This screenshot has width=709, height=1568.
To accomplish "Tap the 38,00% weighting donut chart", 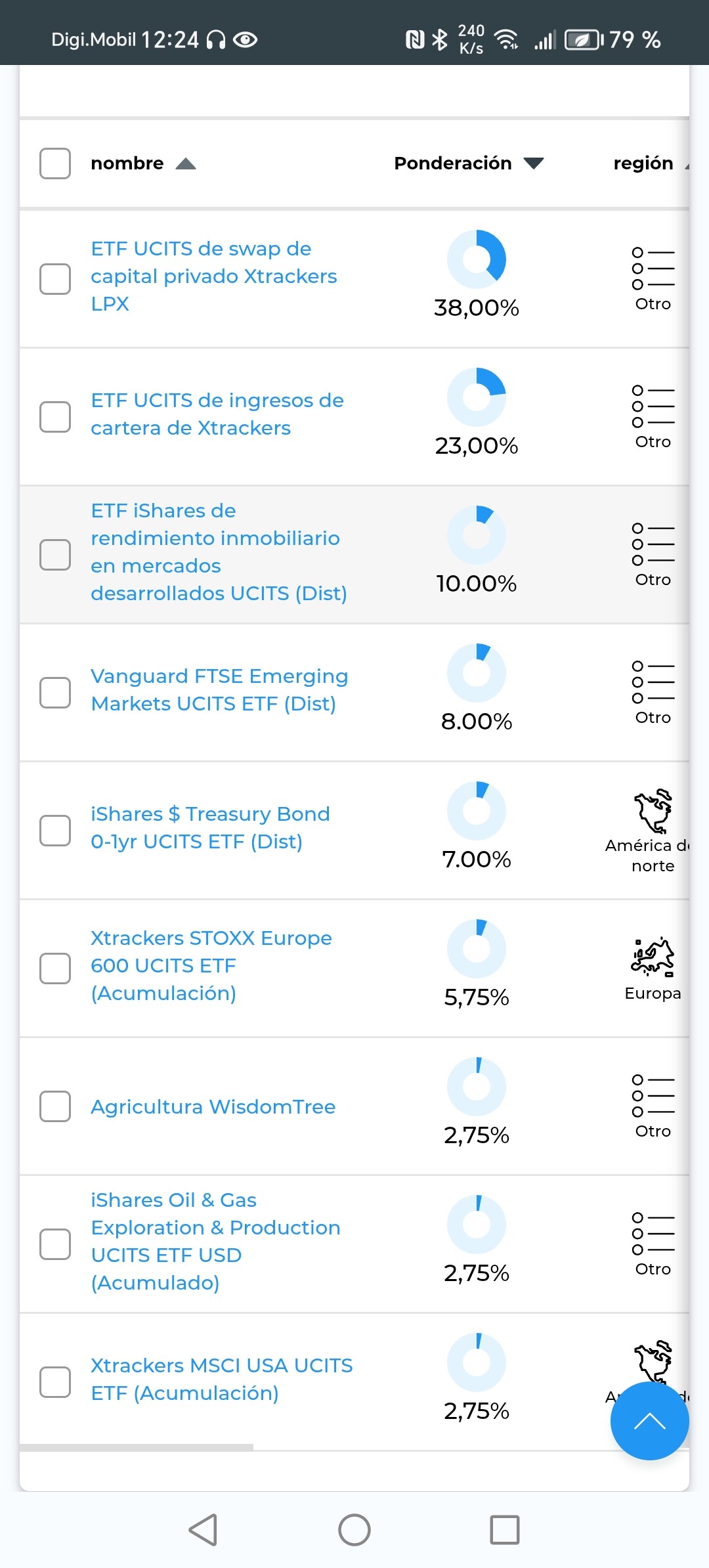I will (x=477, y=259).
